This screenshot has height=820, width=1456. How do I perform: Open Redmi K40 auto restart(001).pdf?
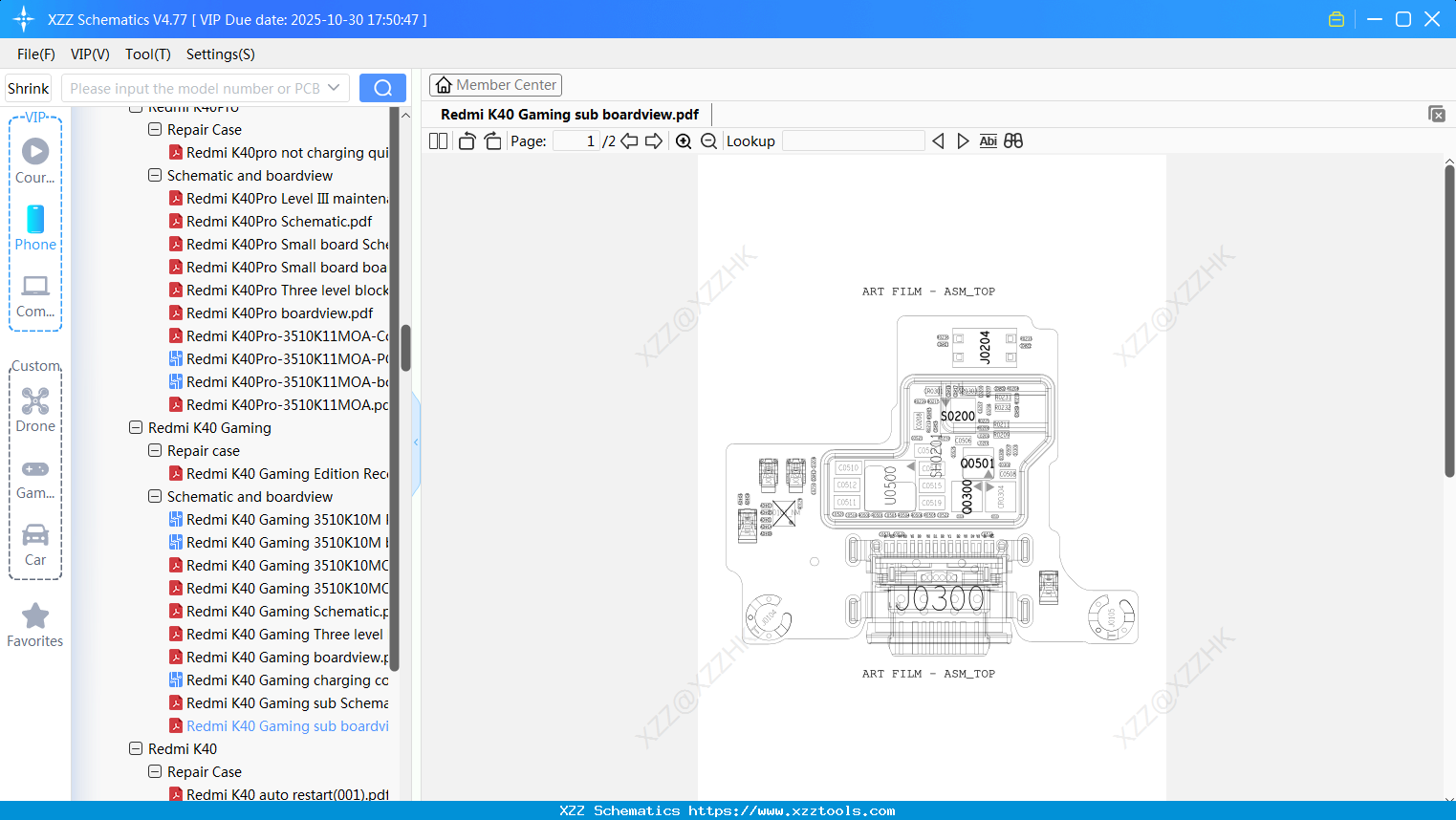coord(279,794)
